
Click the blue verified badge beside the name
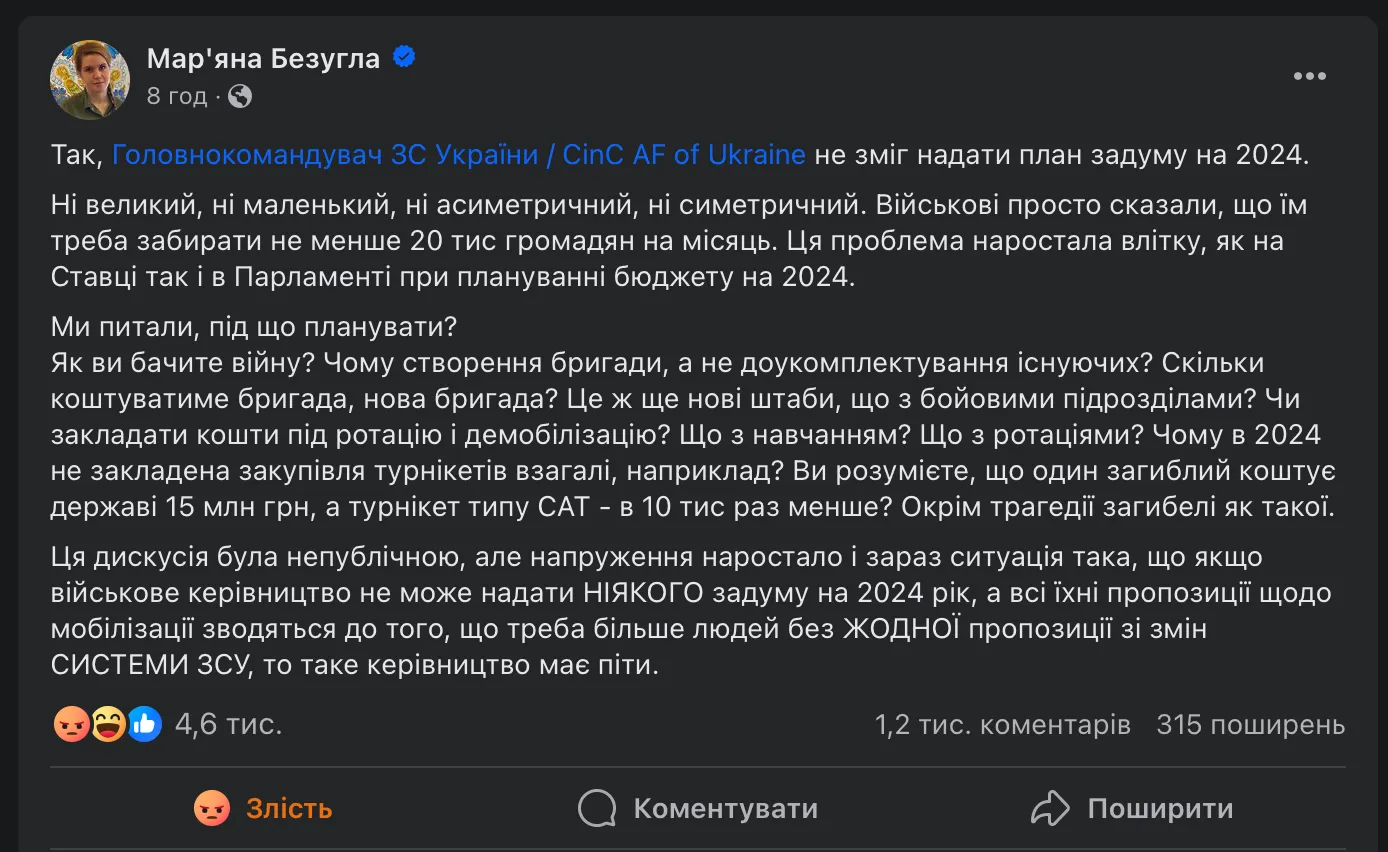pos(404,58)
